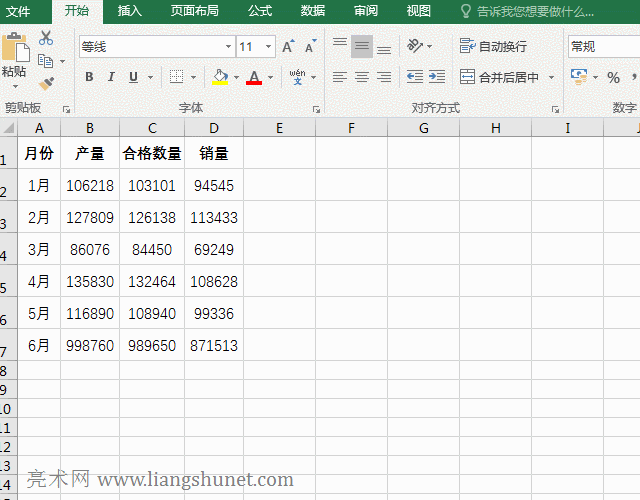Expand phonetic guide dropdown arrow

(x=313, y=77)
